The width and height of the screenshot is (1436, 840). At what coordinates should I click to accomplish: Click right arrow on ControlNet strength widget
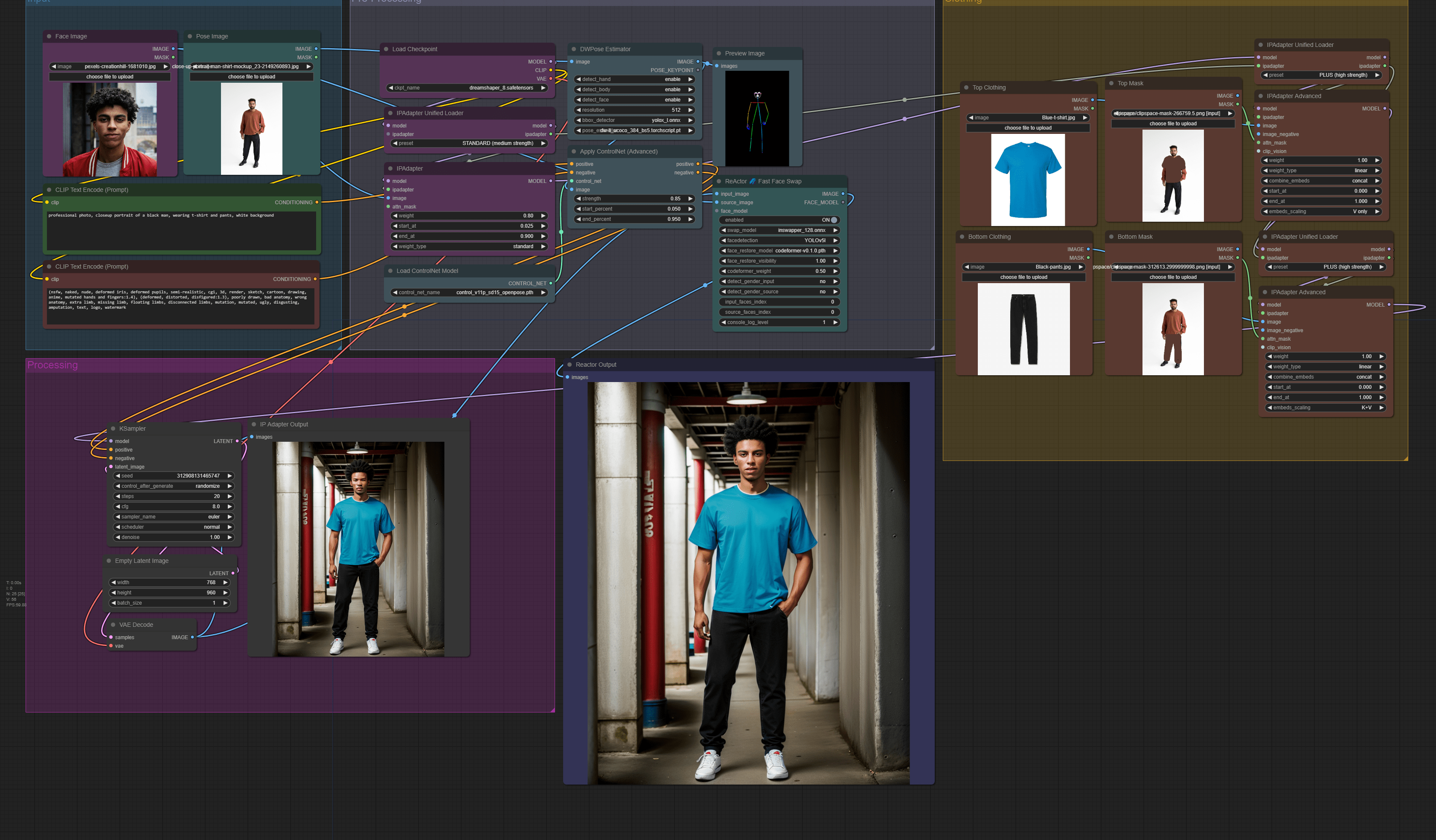[690, 199]
